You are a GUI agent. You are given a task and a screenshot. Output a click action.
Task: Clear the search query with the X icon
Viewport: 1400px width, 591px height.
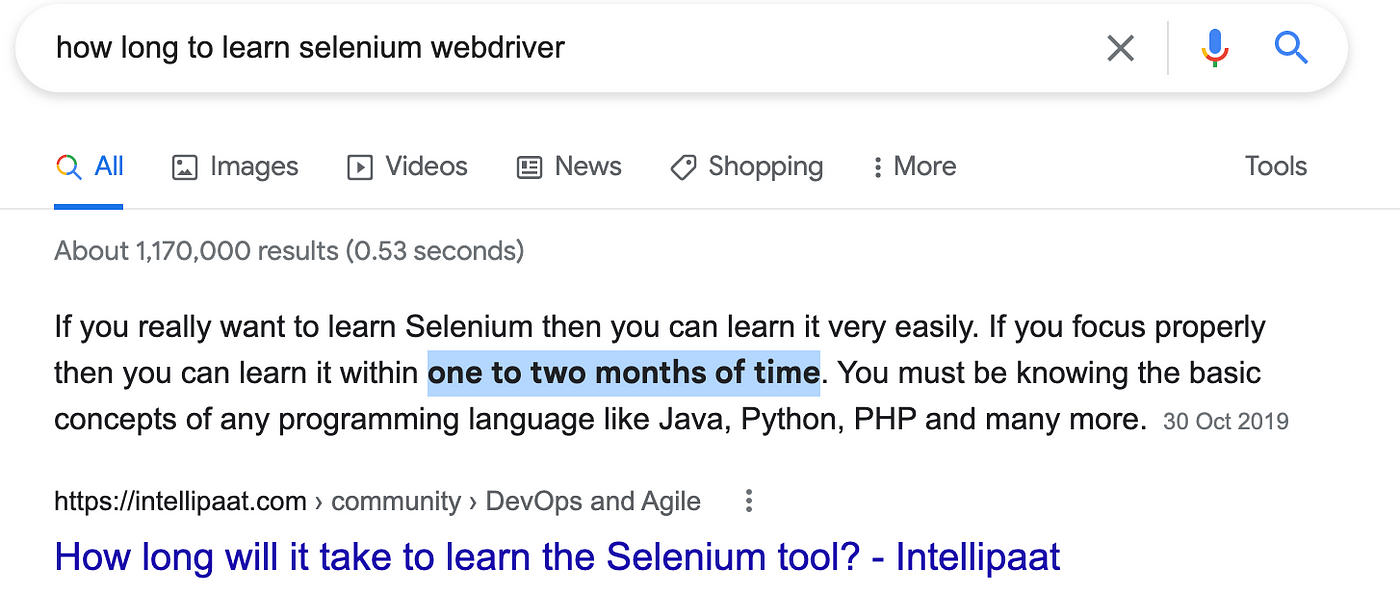pos(1120,47)
